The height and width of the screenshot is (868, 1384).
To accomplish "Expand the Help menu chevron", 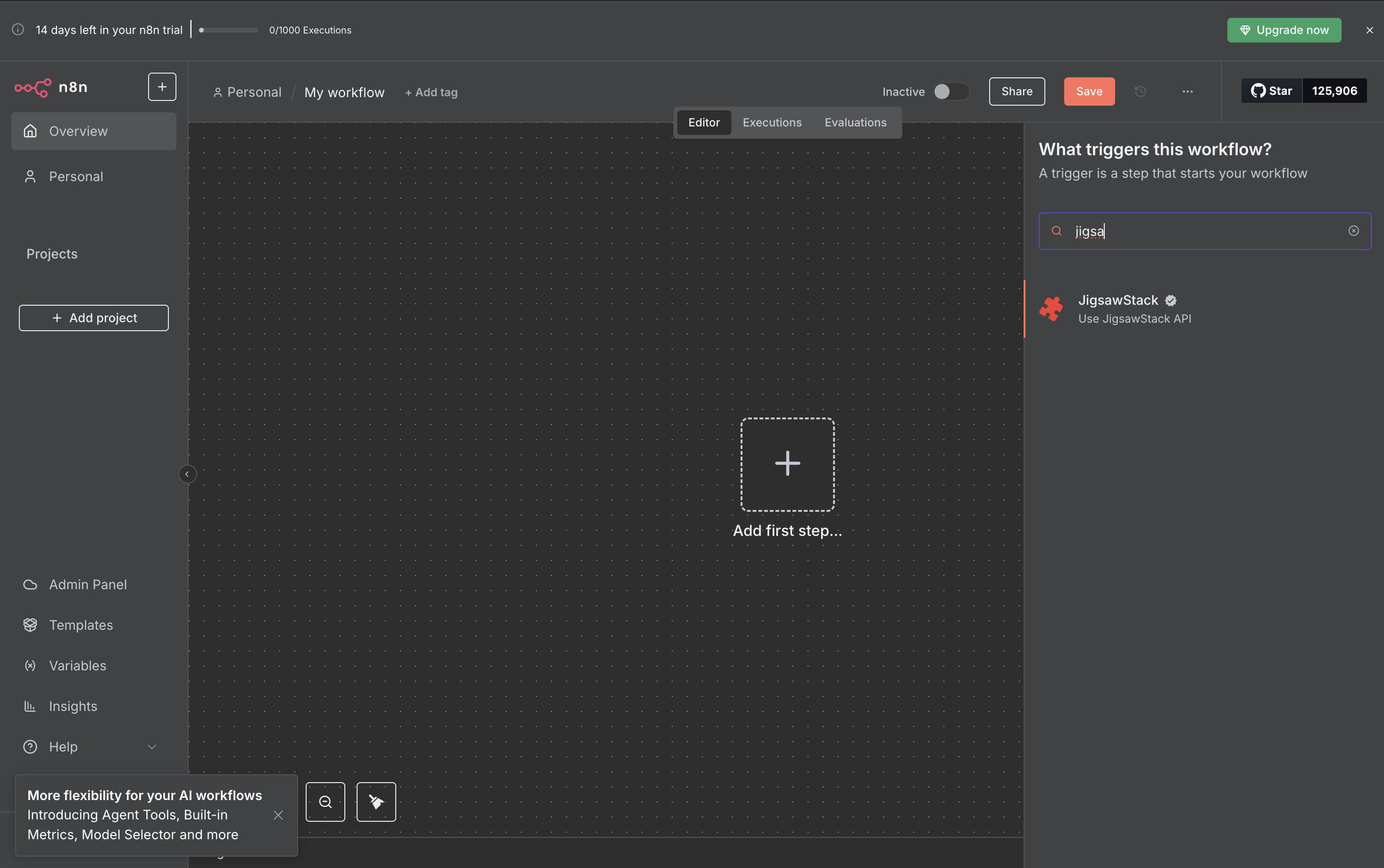I will 151,746.
